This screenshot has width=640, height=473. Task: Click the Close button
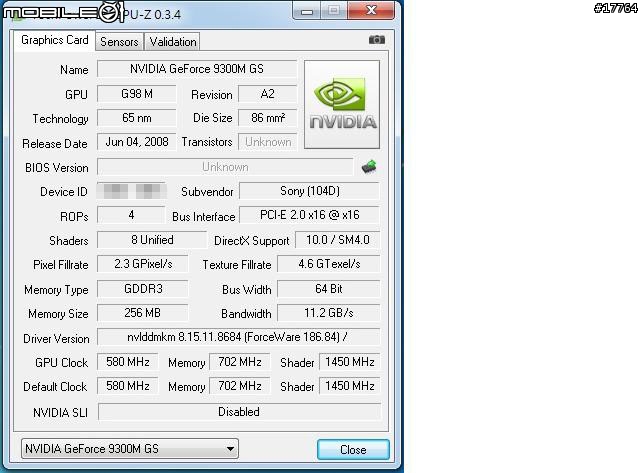coord(353,449)
